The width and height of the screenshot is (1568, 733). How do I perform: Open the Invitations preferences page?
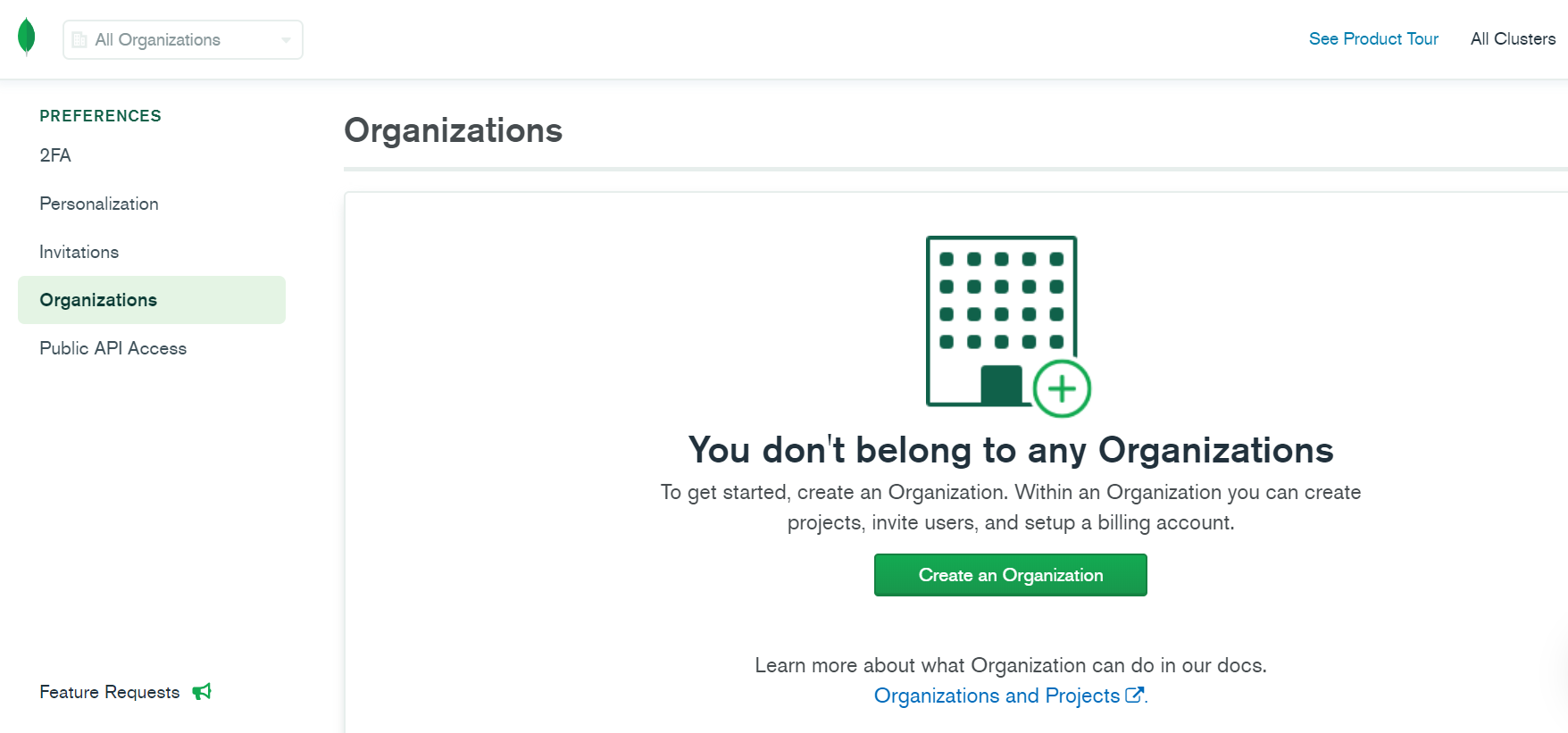coord(79,252)
